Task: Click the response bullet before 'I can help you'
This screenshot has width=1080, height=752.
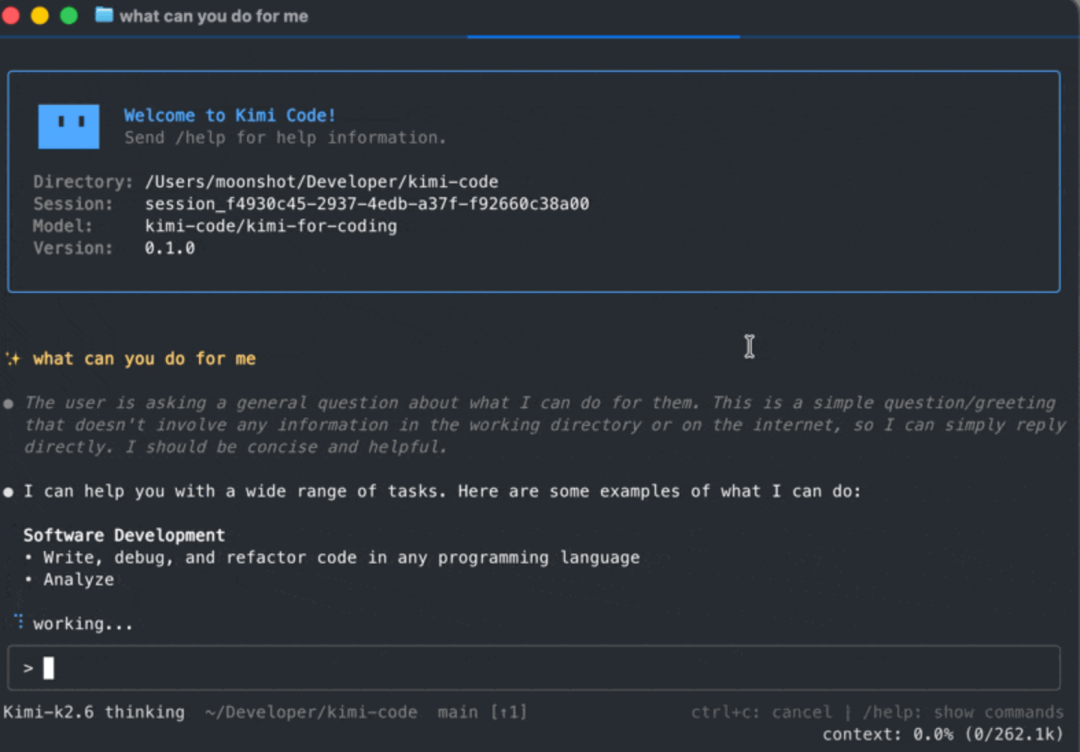Action: 8,492
